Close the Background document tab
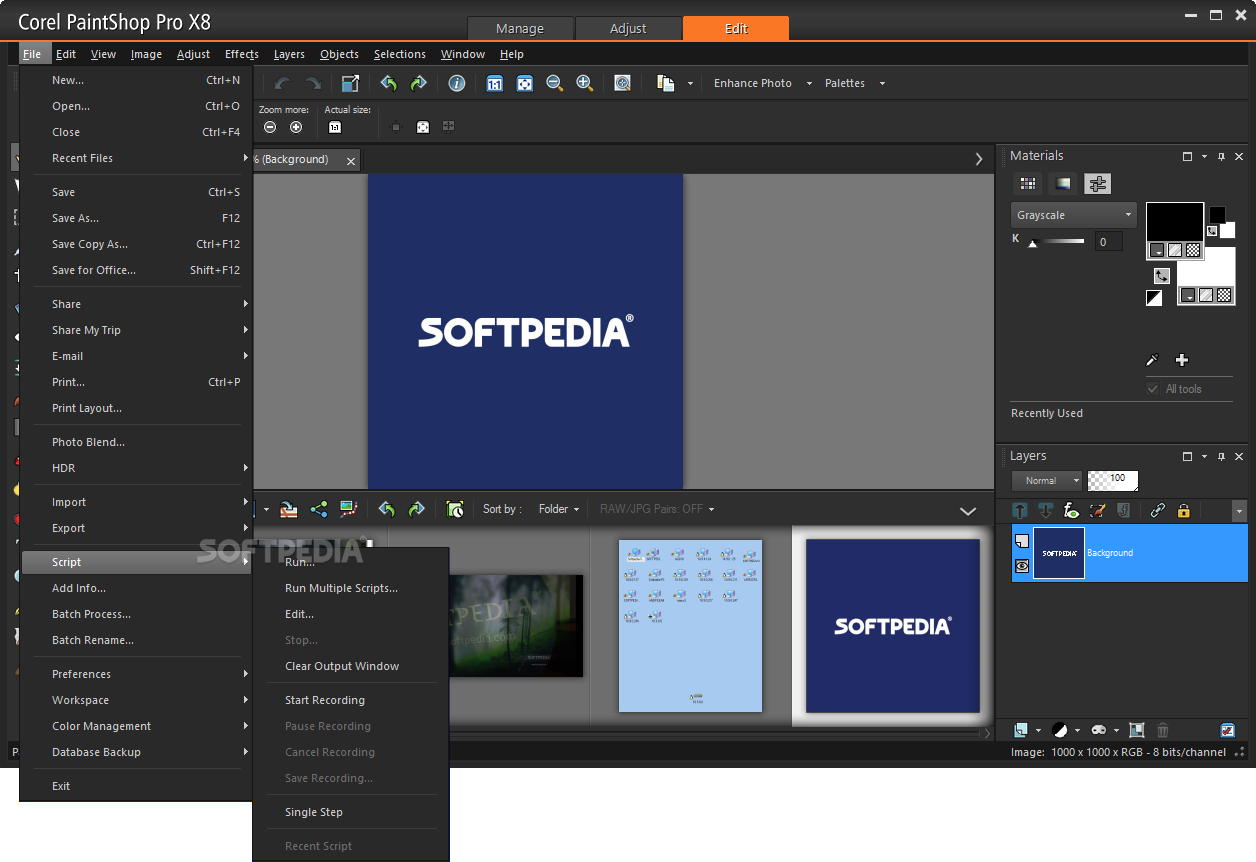This screenshot has width=1256, height=862. click(x=351, y=160)
